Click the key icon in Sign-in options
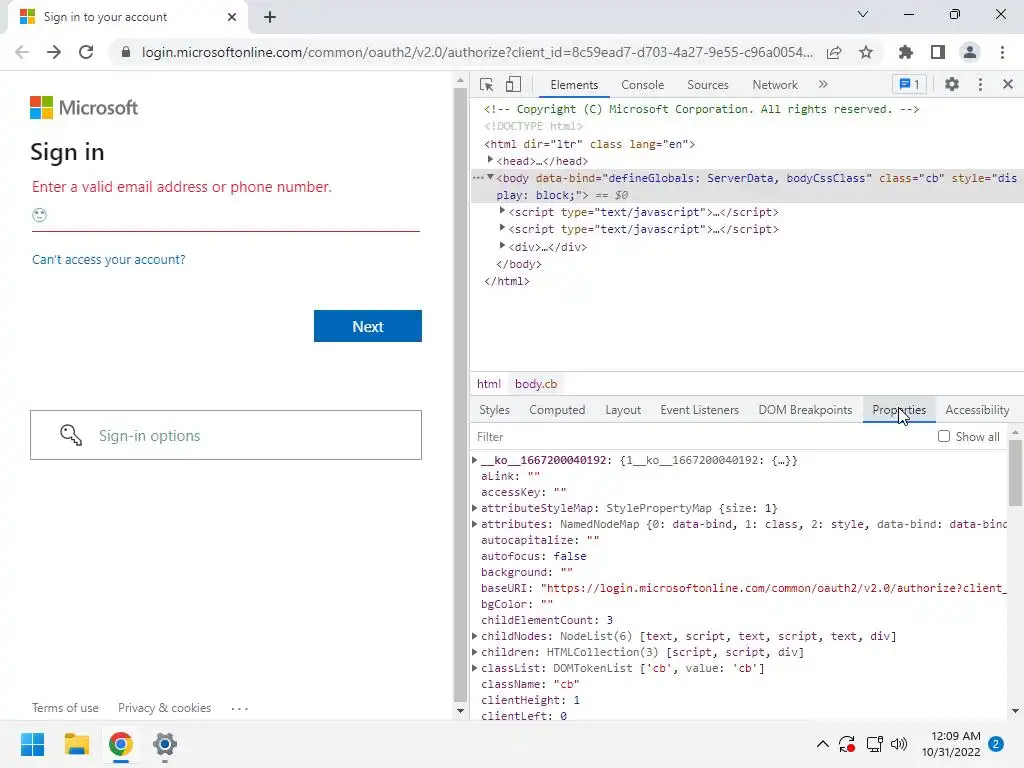The height and width of the screenshot is (768, 1024). [x=71, y=435]
